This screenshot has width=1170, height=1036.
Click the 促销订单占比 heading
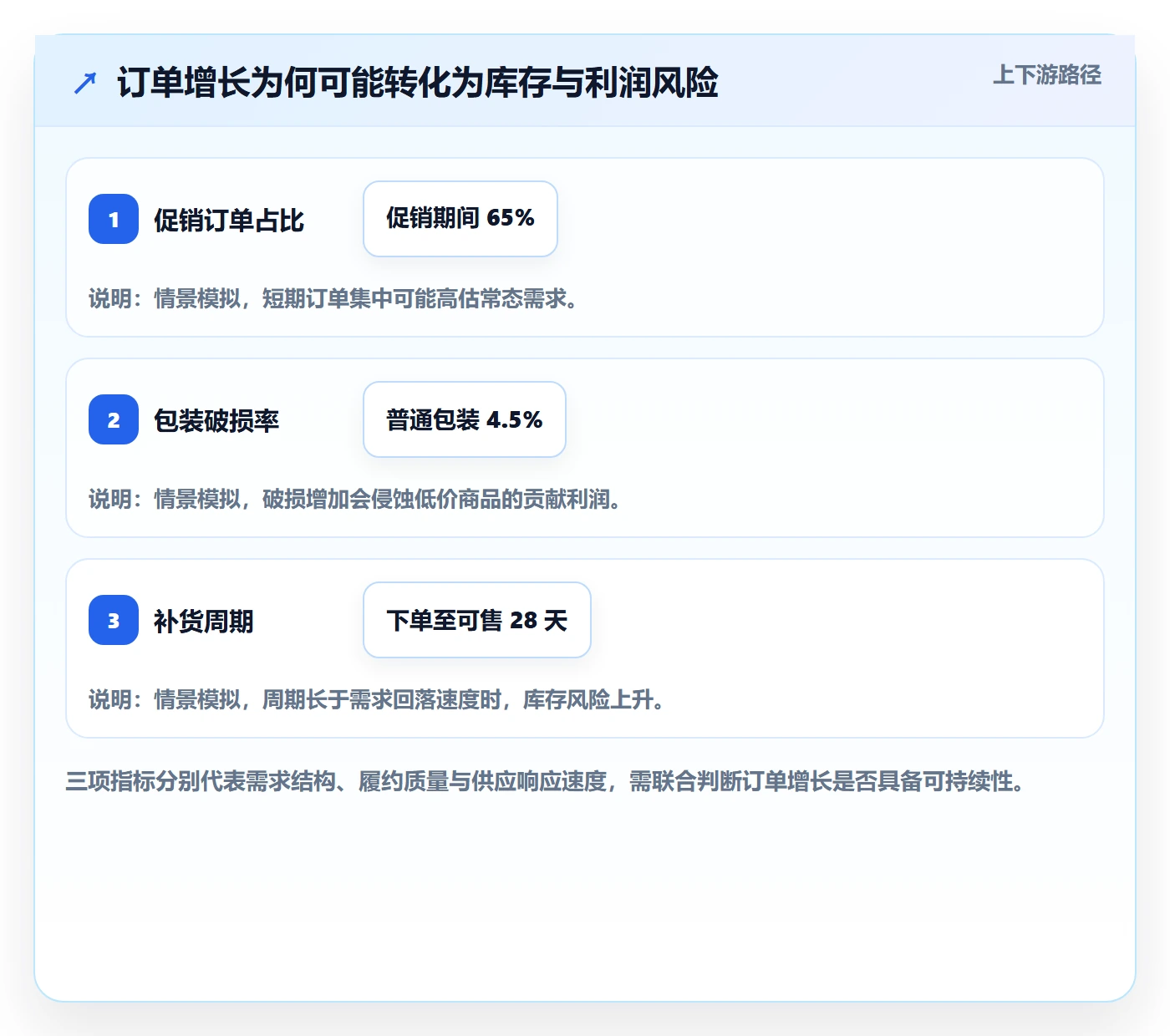coord(229,221)
